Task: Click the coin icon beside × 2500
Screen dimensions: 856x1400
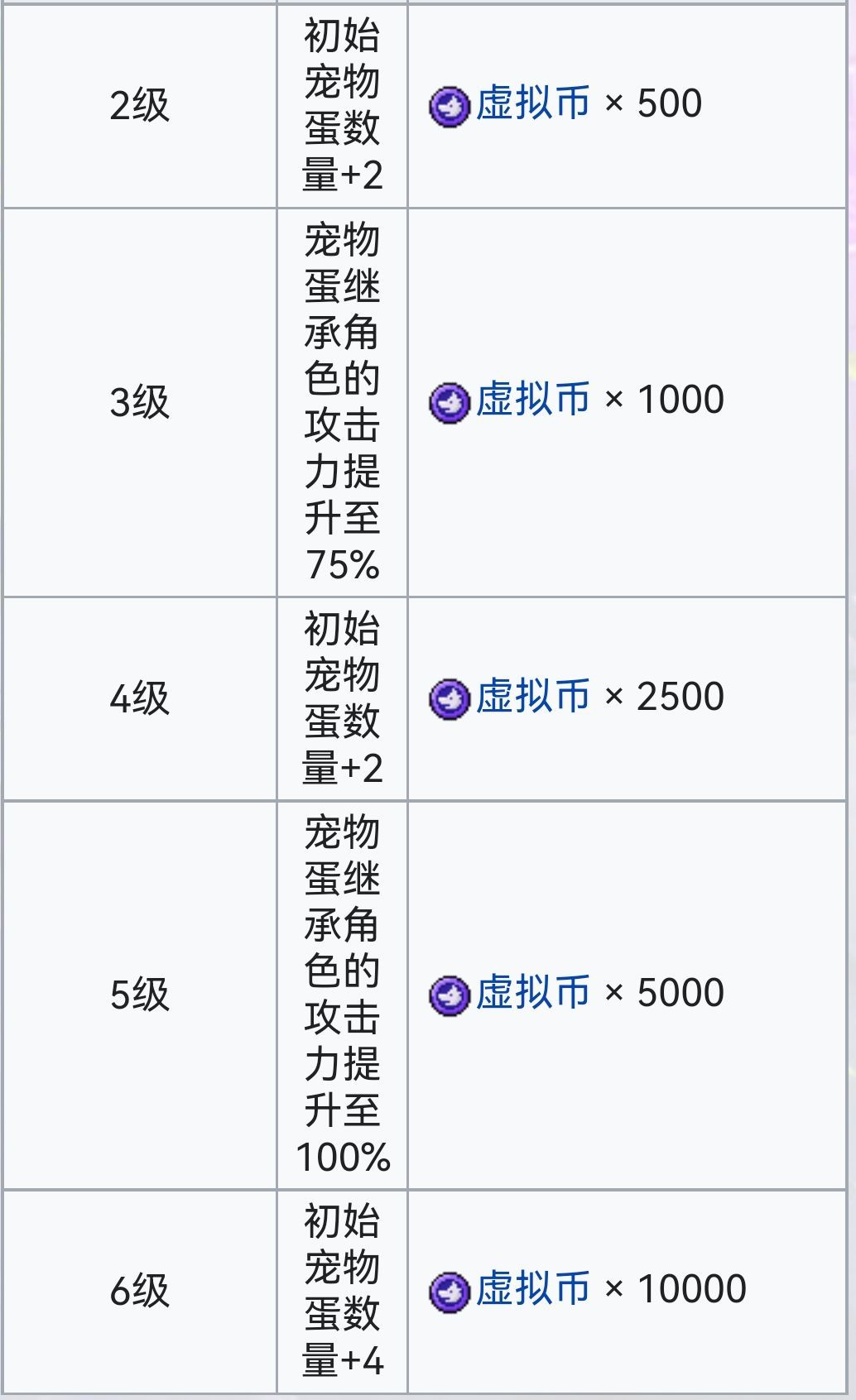Action: pos(450,698)
